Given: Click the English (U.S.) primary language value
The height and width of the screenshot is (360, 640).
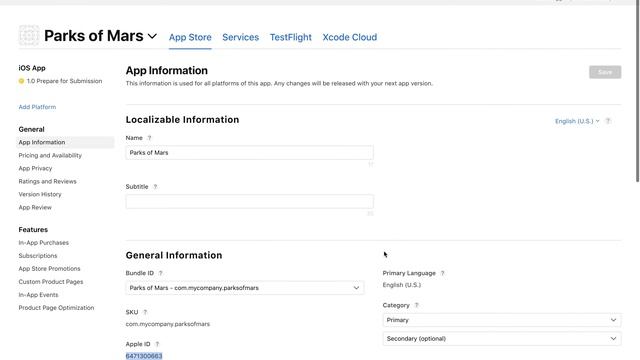Looking at the screenshot, I should pyautogui.click(x=402, y=285).
